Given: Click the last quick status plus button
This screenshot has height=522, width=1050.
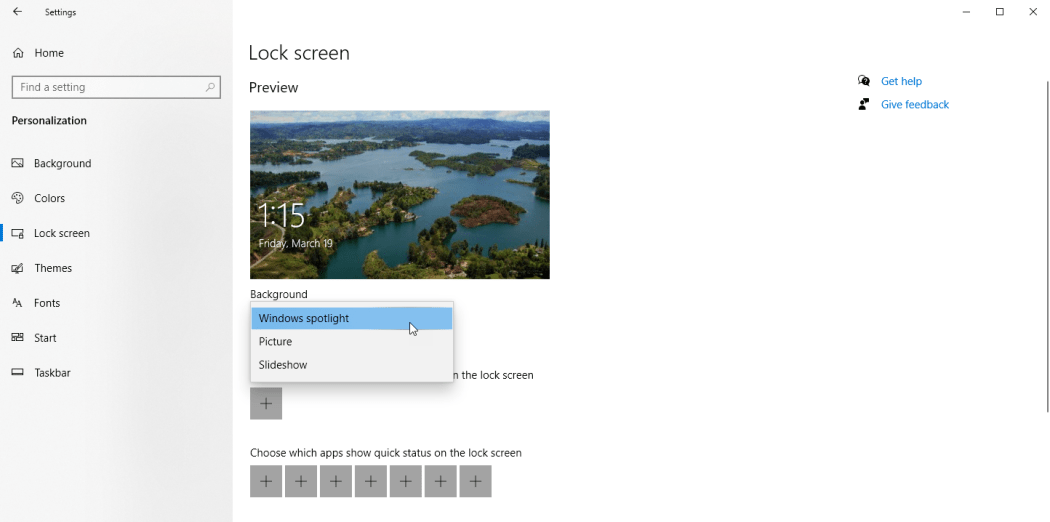Looking at the screenshot, I should pyautogui.click(x=475, y=481).
